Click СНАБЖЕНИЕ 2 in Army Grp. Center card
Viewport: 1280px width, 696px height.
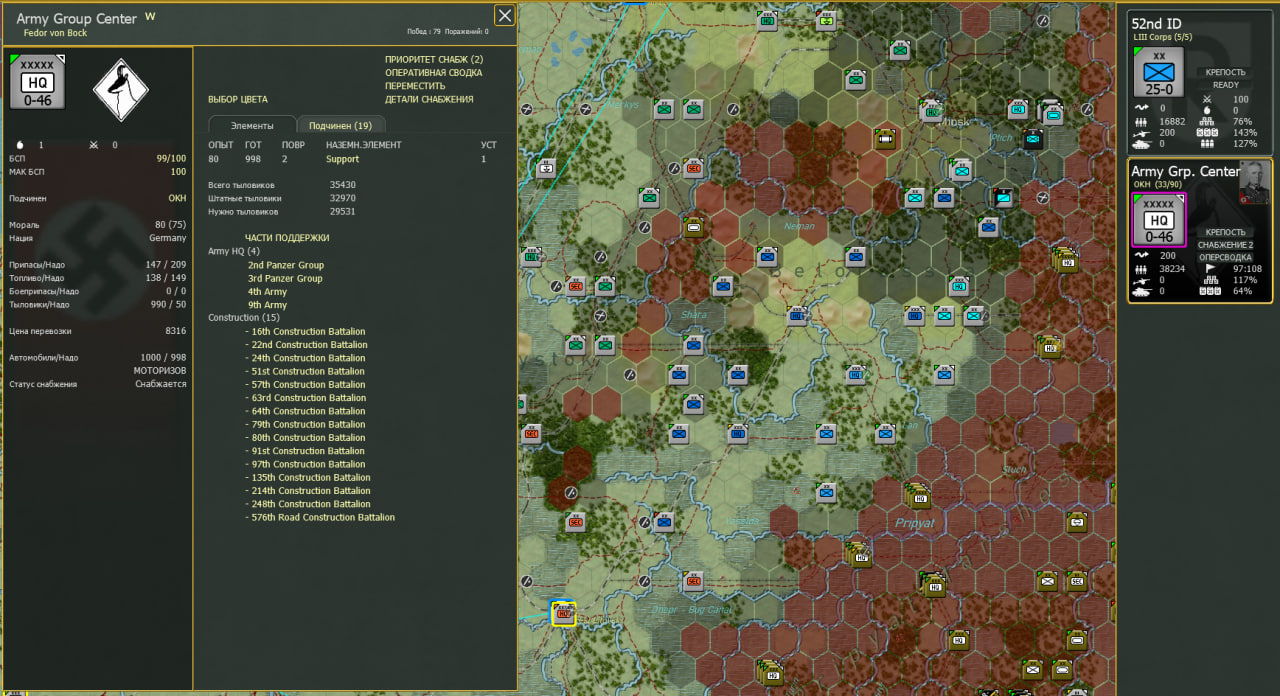1225,245
